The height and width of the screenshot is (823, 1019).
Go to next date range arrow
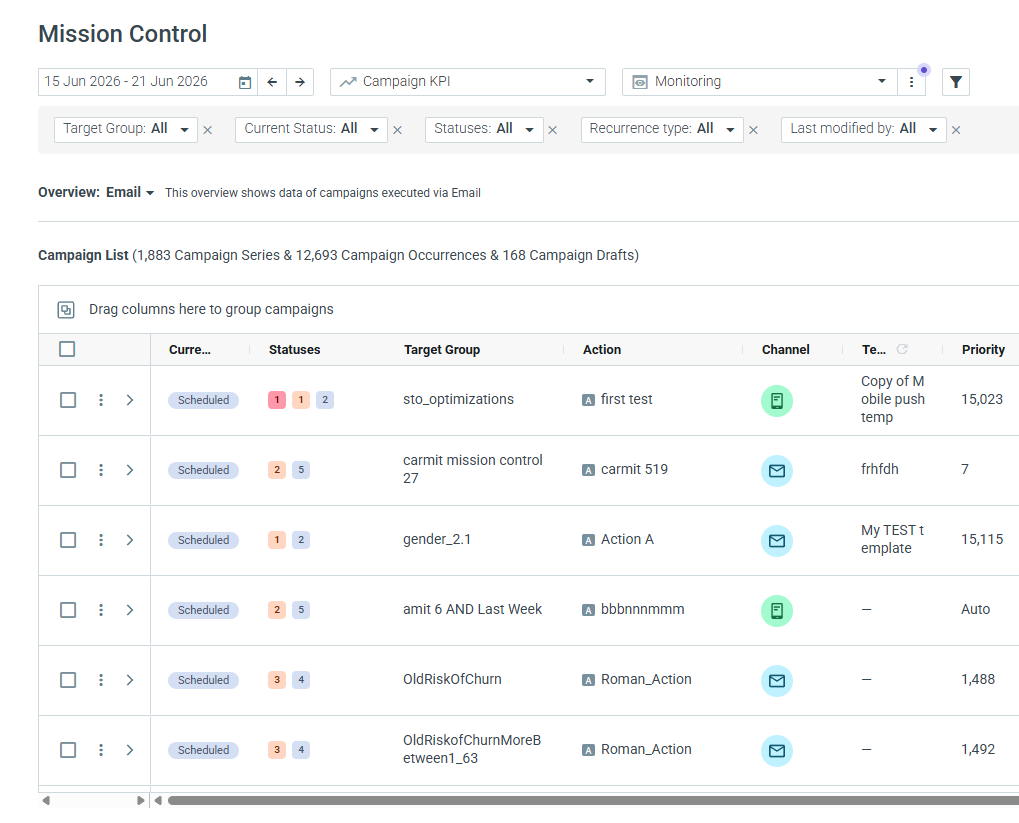(300, 82)
